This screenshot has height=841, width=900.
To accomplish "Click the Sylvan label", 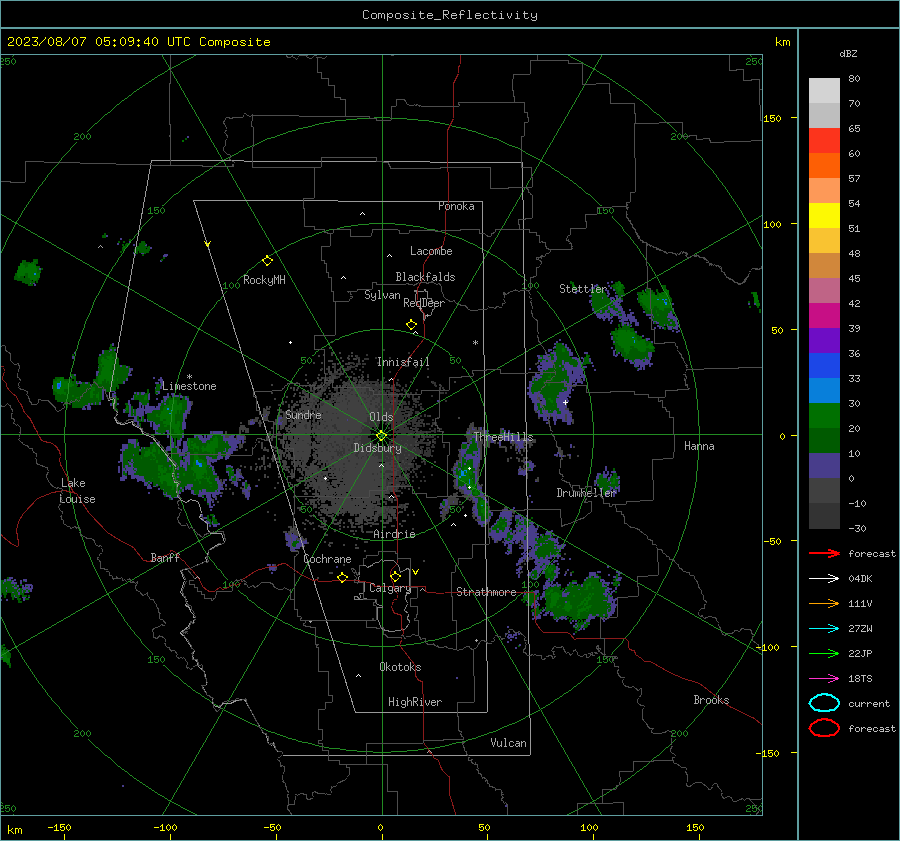I will tap(382, 295).
